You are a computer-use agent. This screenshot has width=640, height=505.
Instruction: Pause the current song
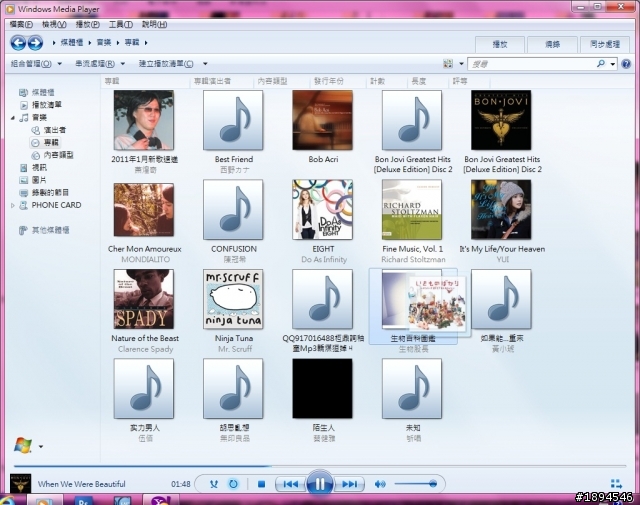pyautogui.click(x=320, y=484)
